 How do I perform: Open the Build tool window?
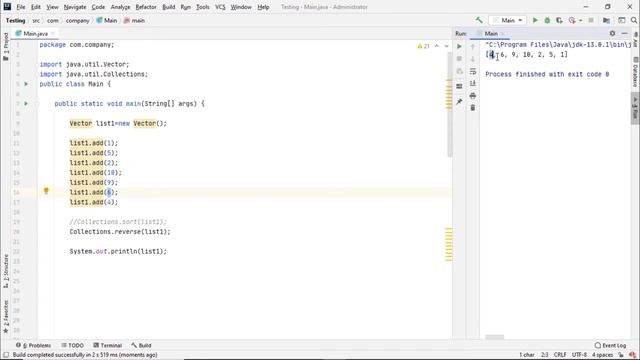tap(141, 345)
